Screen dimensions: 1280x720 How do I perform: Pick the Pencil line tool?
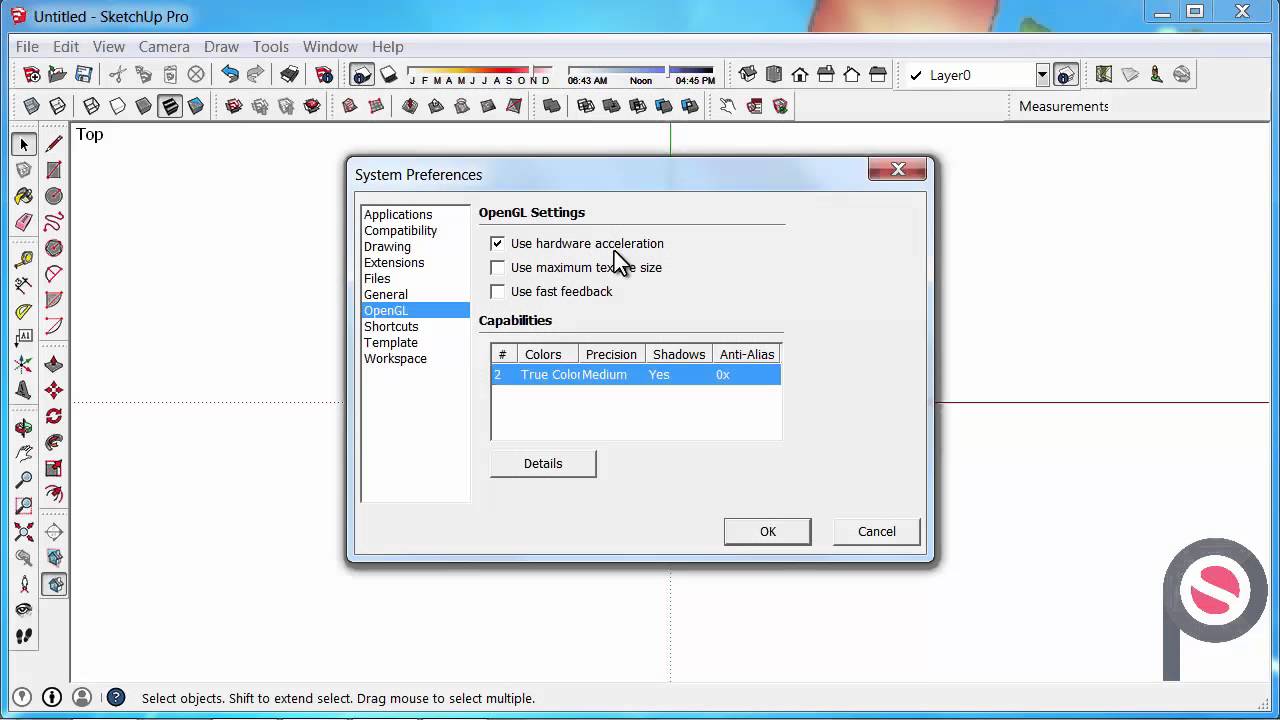54,144
